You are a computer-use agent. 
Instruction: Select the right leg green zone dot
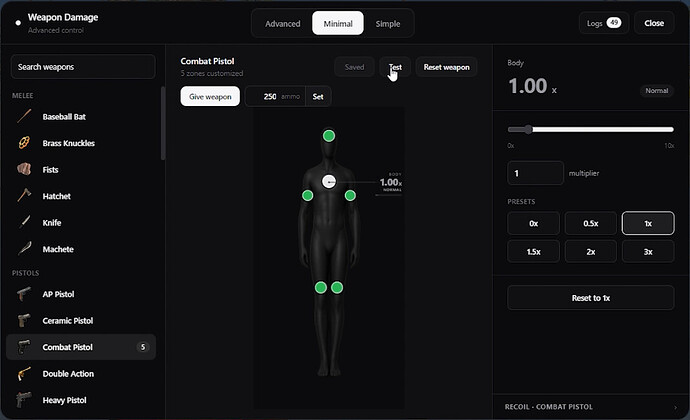point(337,287)
